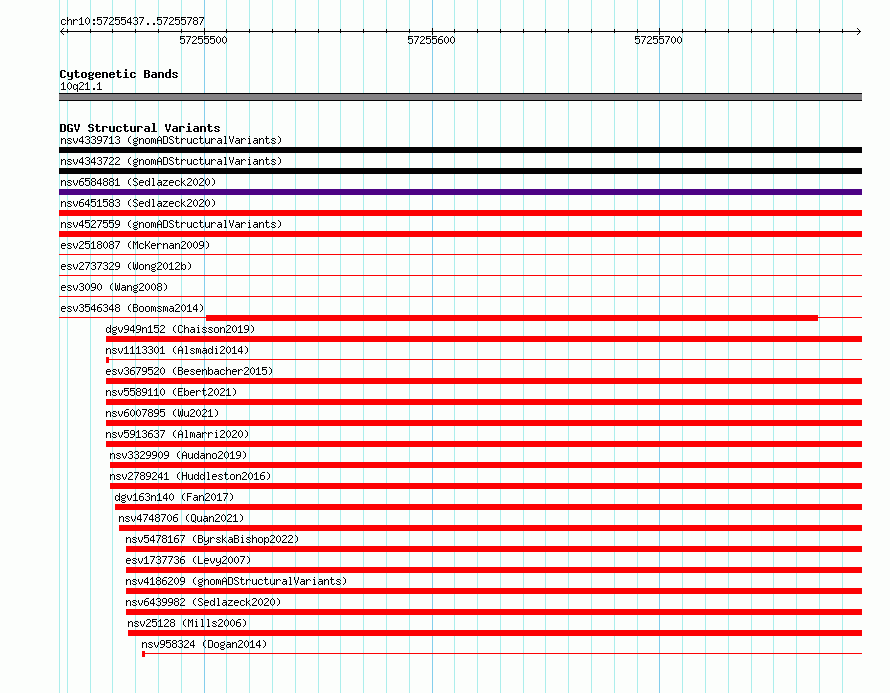Click the left arrow of the ruler
The width and height of the screenshot is (890, 693).
62,31
